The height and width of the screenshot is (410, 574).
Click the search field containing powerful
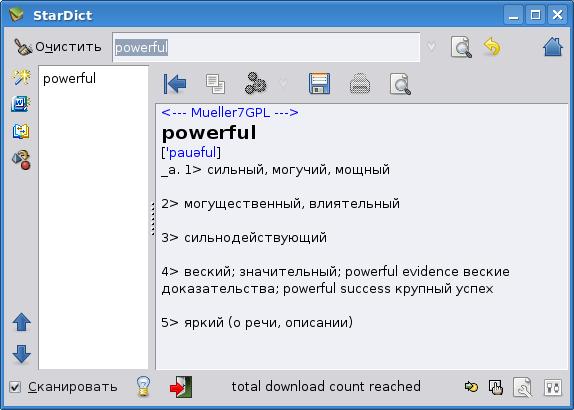tap(266, 48)
